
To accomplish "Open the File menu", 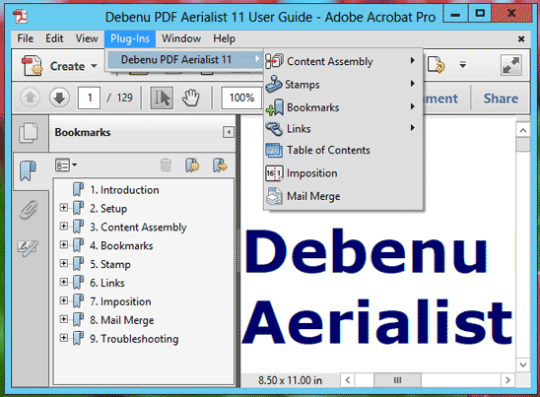I will (25, 39).
